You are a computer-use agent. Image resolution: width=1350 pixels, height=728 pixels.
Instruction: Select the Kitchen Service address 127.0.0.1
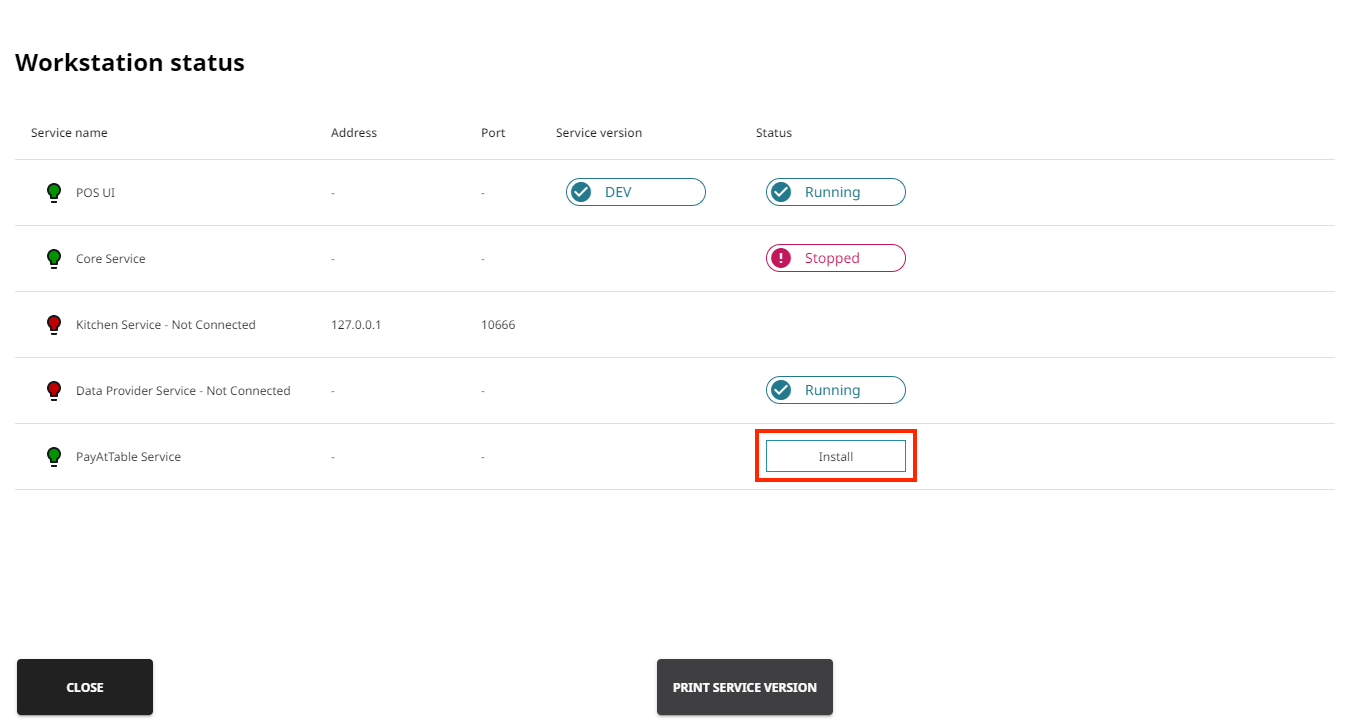(x=356, y=325)
